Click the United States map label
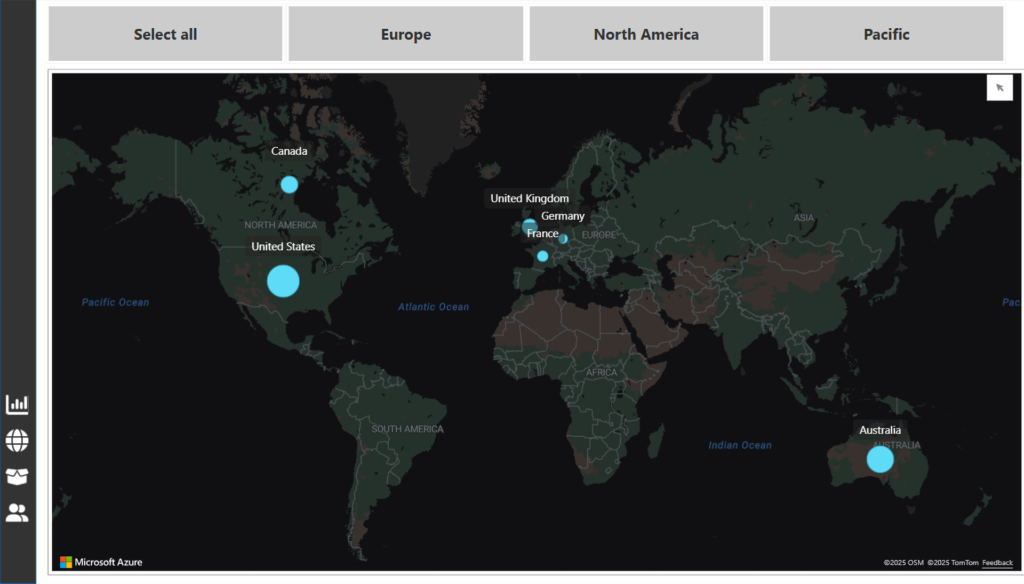This screenshot has width=1024, height=584. (x=283, y=246)
